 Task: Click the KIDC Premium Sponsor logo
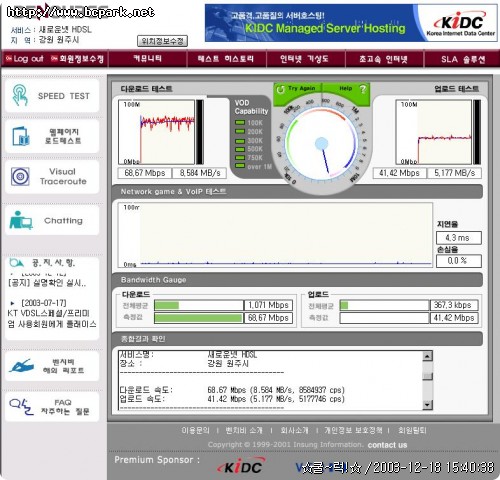coord(241,466)
